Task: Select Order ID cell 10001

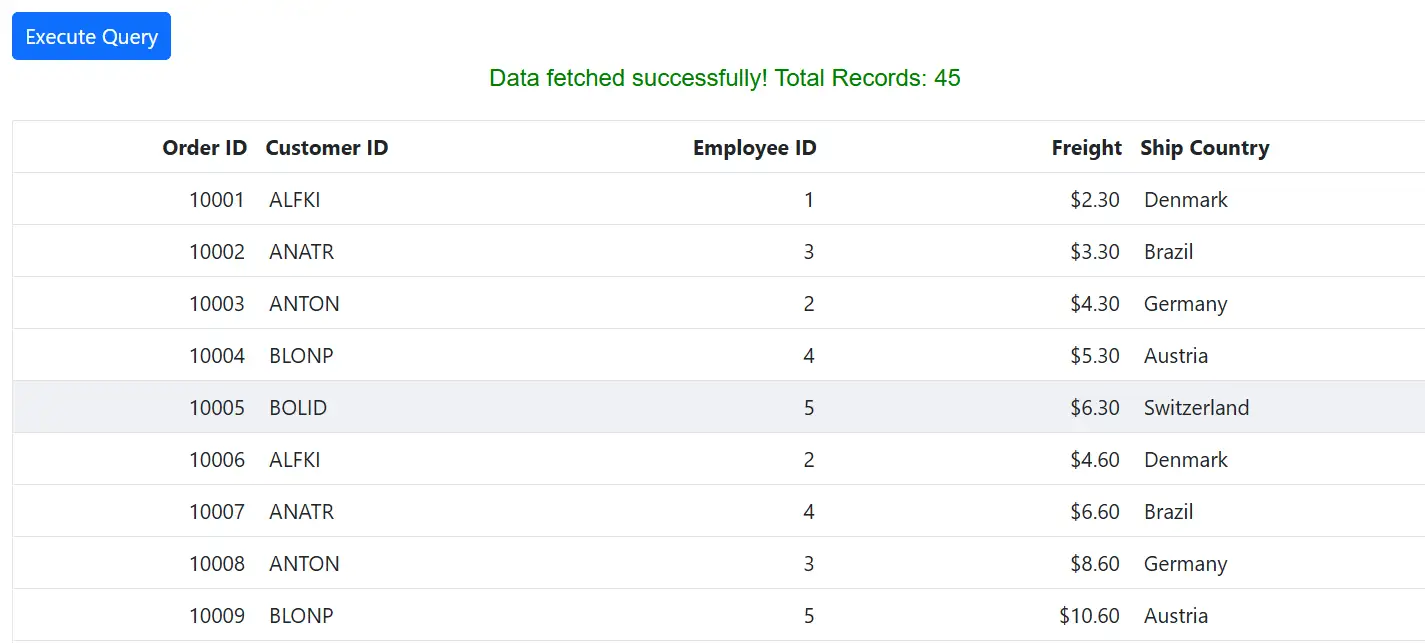Action: click(x=217, y=200)
